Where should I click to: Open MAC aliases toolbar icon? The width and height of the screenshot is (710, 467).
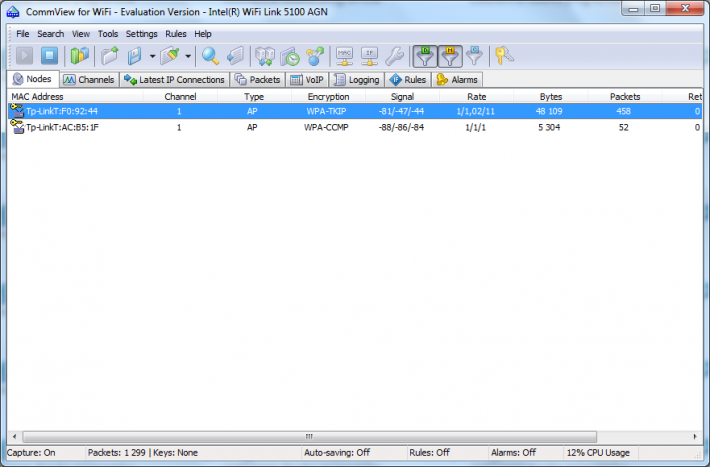tap(345, 56)
